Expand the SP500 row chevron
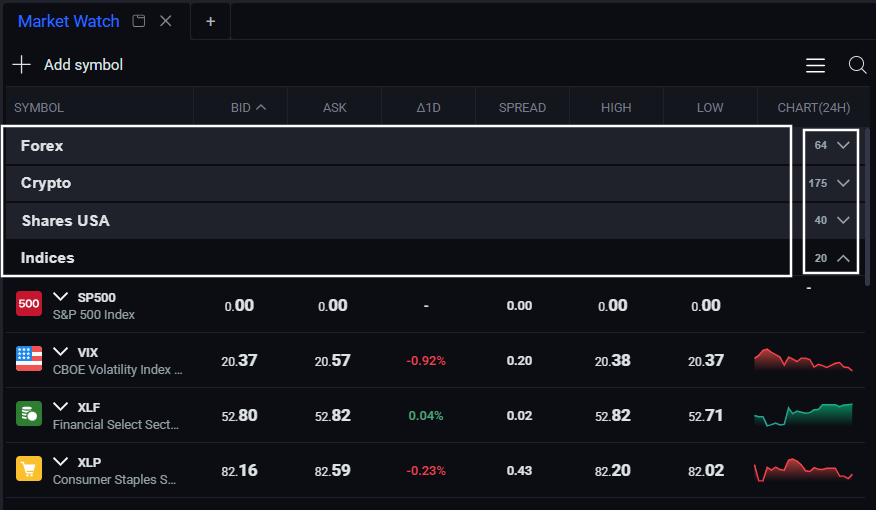The height and width of the screenshot is (510, 876). pos(60,296)
